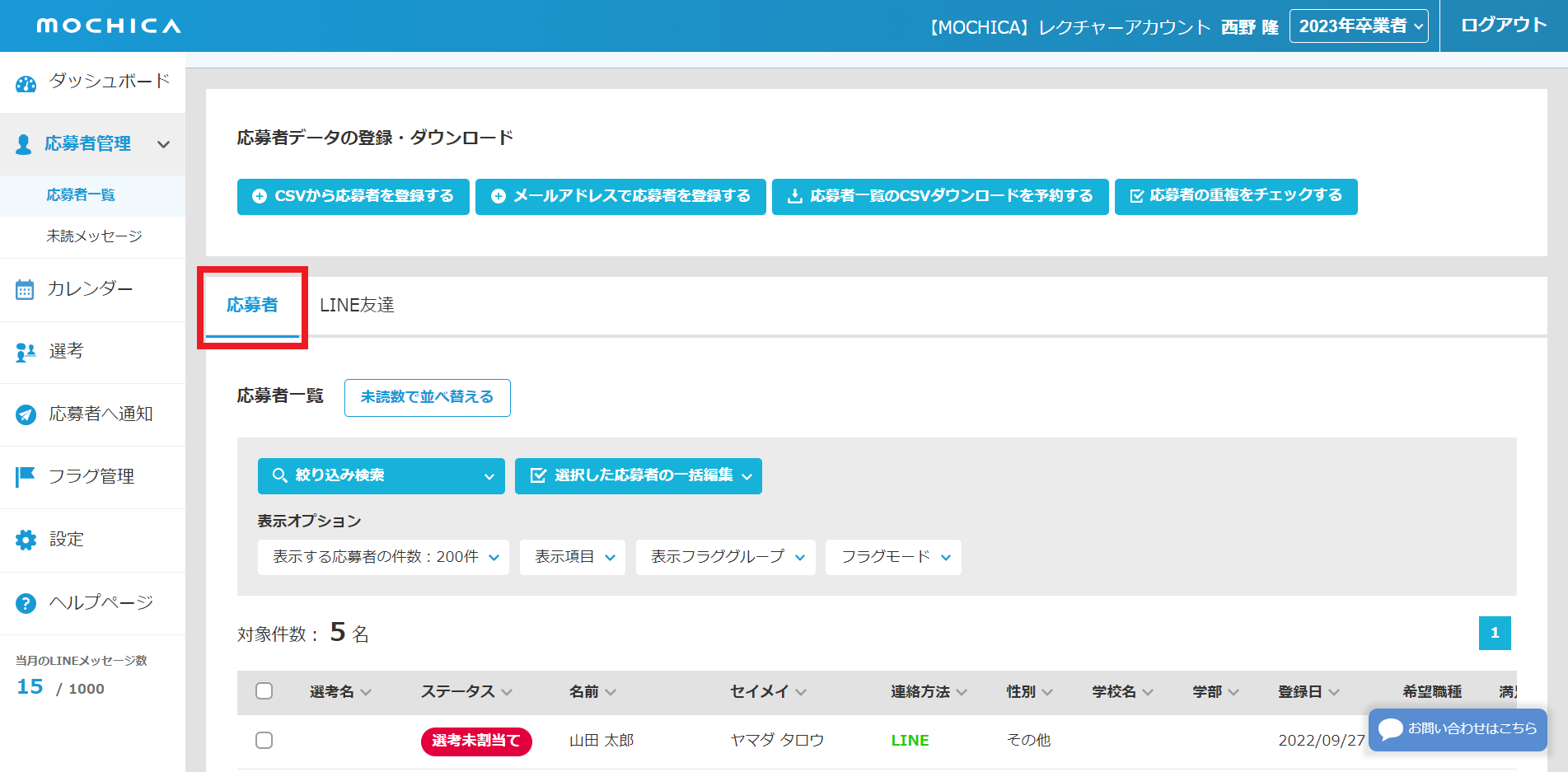Image resolution: width=1568 pixels, height=772 pixels.
Task: Toggle the select-all checkbox in table header
Action: (264, 691)
